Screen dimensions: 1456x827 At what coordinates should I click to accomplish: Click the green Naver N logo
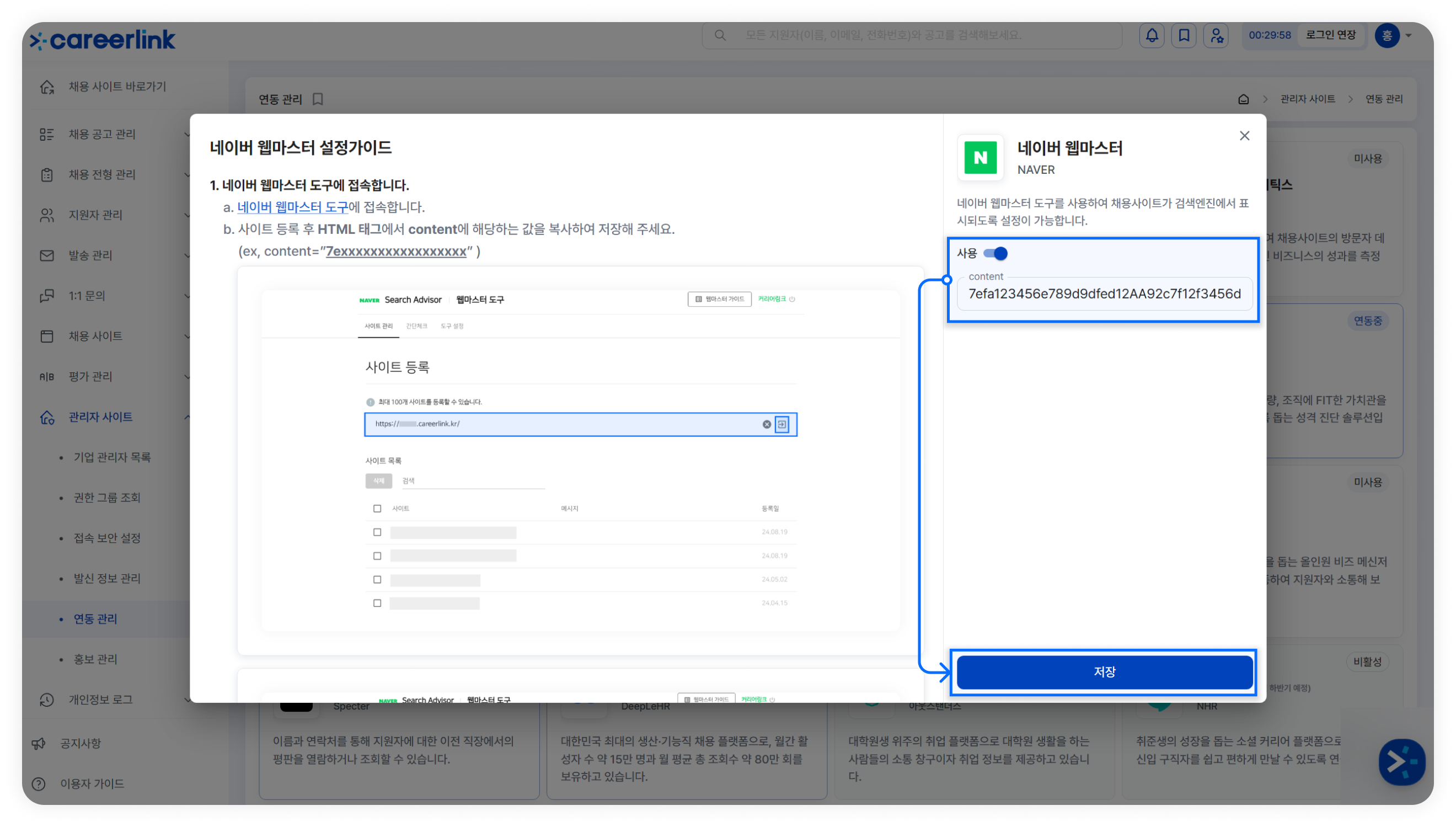[980, 157]
